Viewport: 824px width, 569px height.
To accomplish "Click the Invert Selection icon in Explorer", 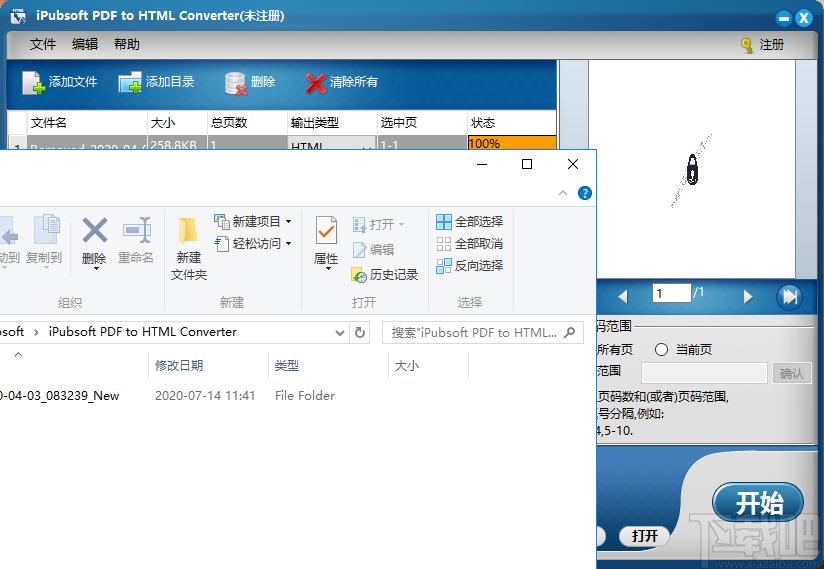I will [444, 266].
